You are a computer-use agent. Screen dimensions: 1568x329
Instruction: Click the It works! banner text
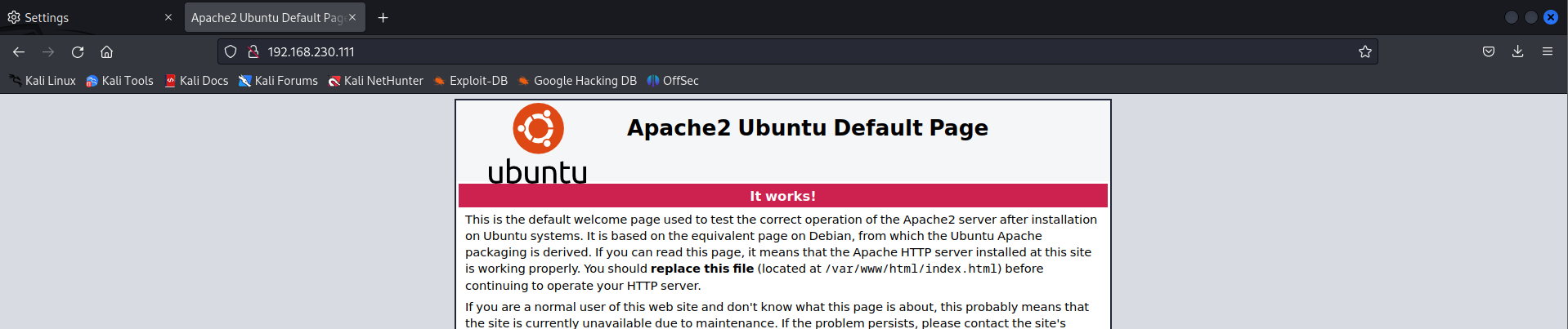click(782, 196)
